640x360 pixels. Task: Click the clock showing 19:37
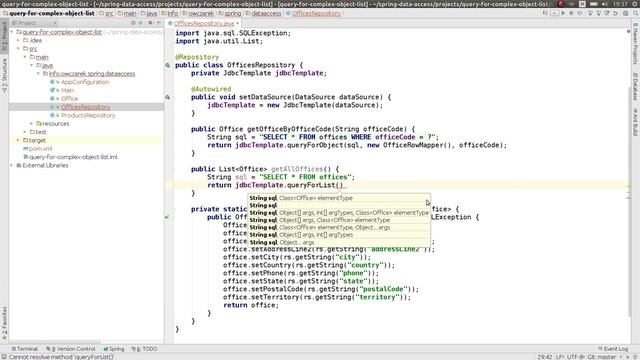pos(620,4)
